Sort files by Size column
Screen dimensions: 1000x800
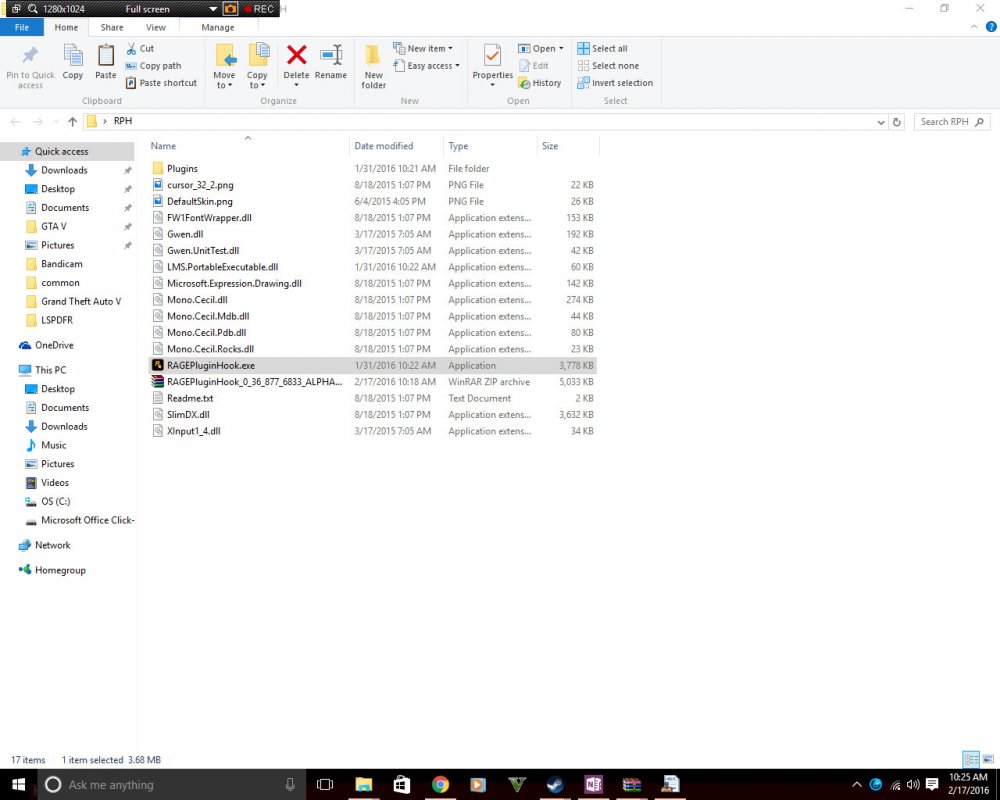[x=568, y=146]
